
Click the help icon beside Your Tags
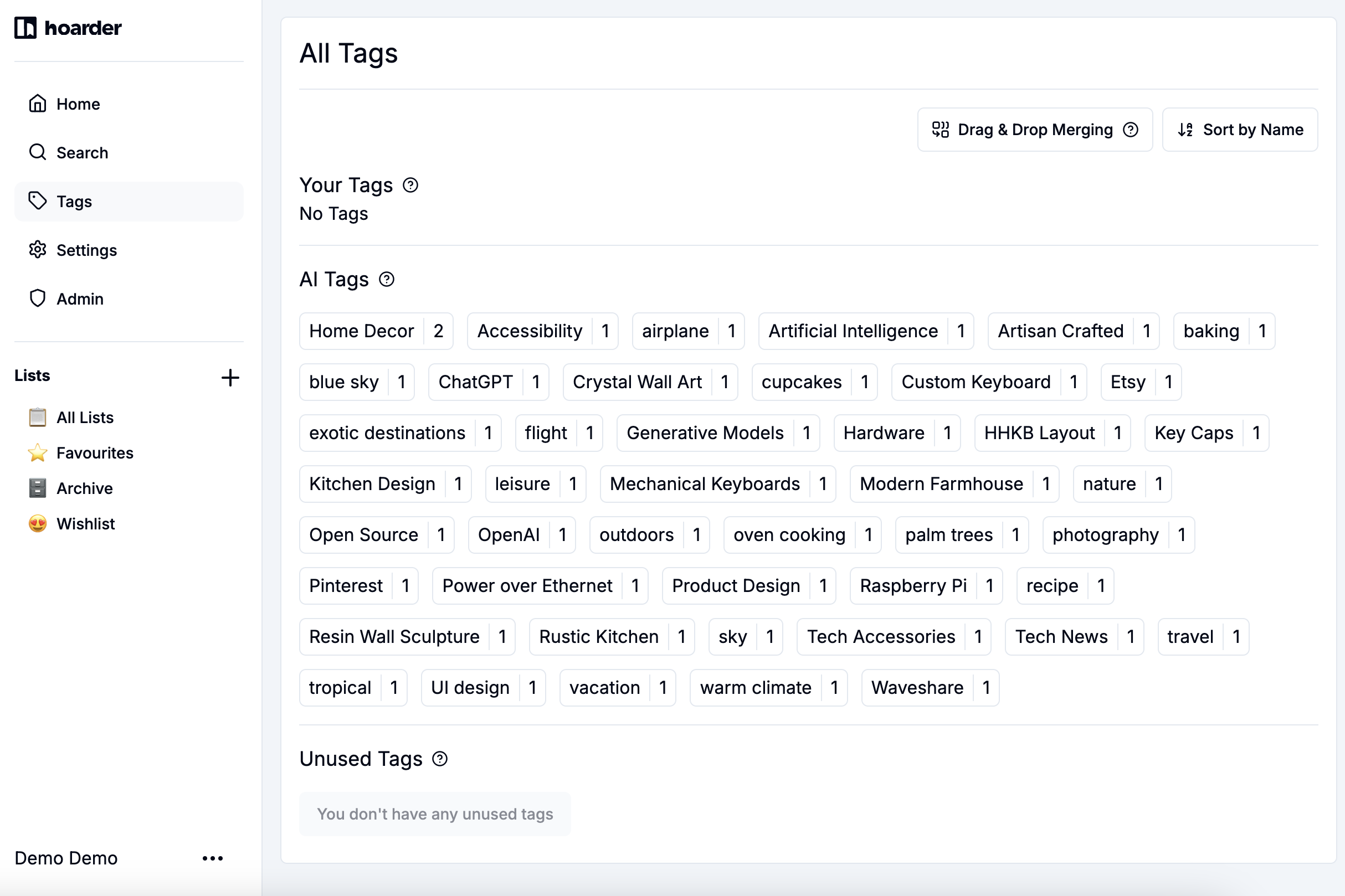pos(410,184)
